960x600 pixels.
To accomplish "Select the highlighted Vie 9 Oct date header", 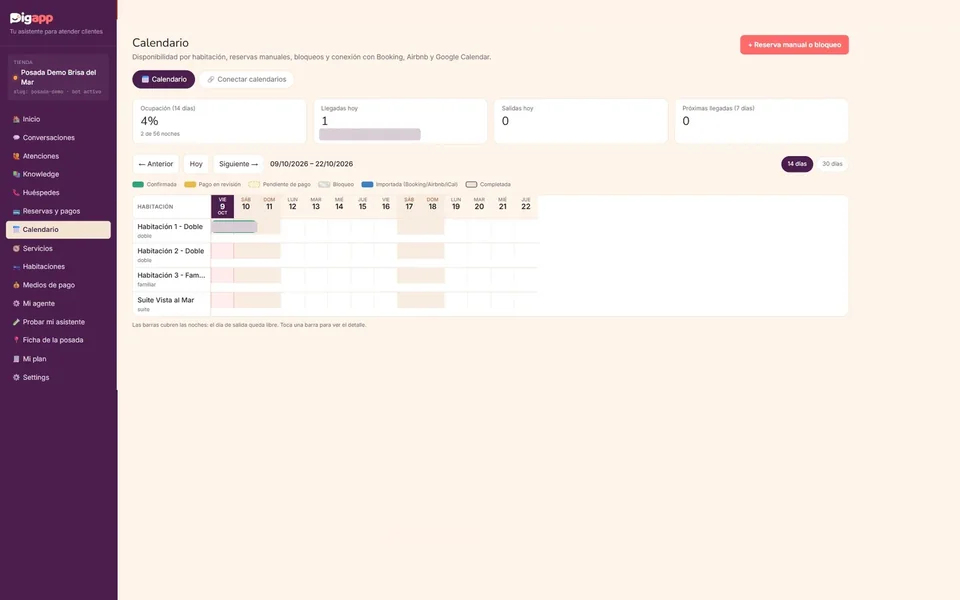I will pyautogui.click(x=222, y=206).
